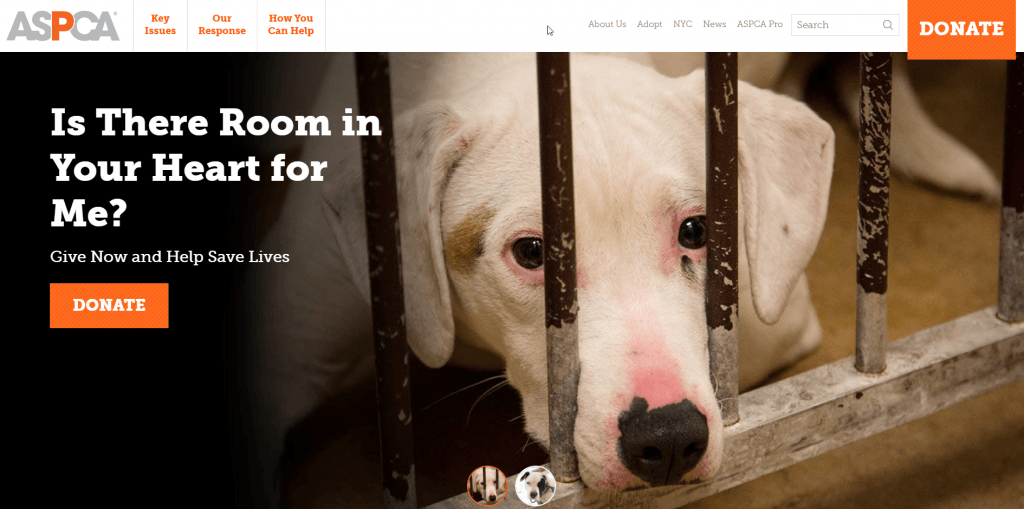
Task: Go to the About Us page
Action: coord(607,24)
